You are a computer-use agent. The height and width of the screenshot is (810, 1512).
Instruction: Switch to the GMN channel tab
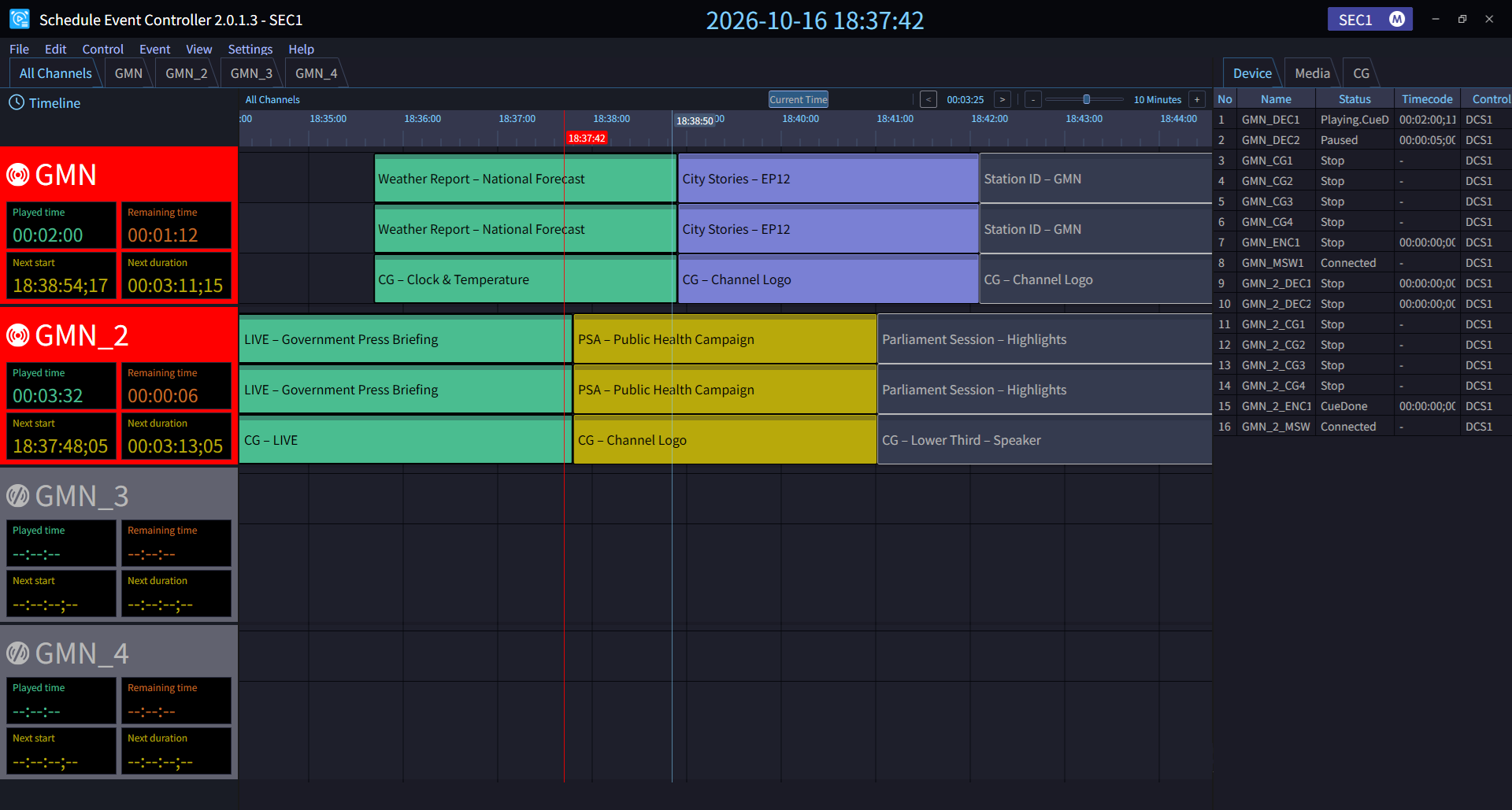point(128,73)
